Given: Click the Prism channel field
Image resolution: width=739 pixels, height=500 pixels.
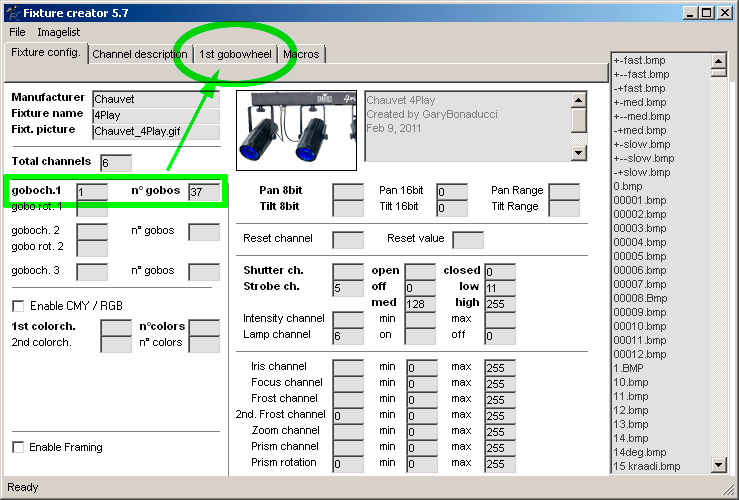Looking at the screenshot, I should click(x=348, y=448).
